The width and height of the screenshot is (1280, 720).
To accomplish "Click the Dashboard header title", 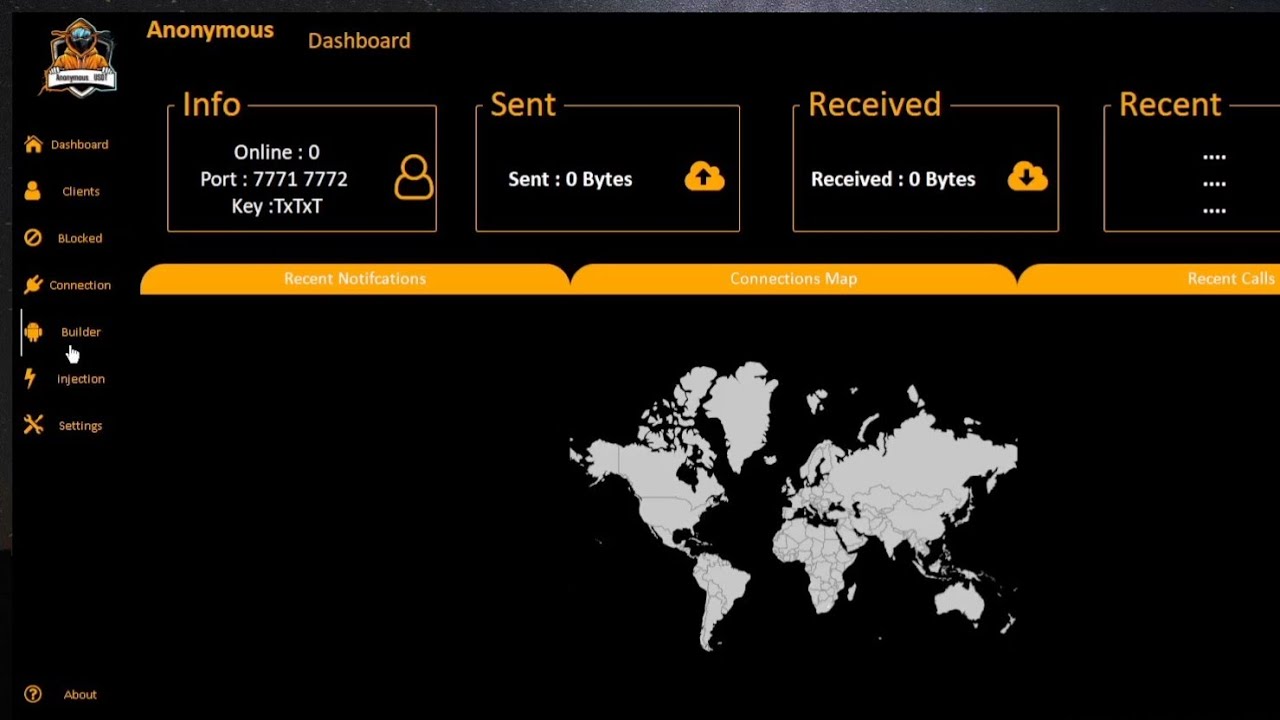I will coord(359,41).
